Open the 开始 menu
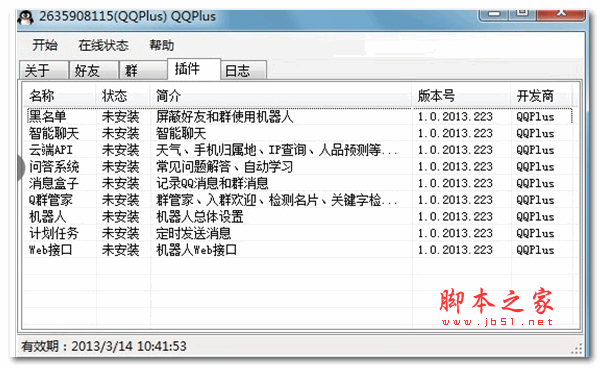The height and width of the screenshot is (368, 600). (x=45, y=45)
